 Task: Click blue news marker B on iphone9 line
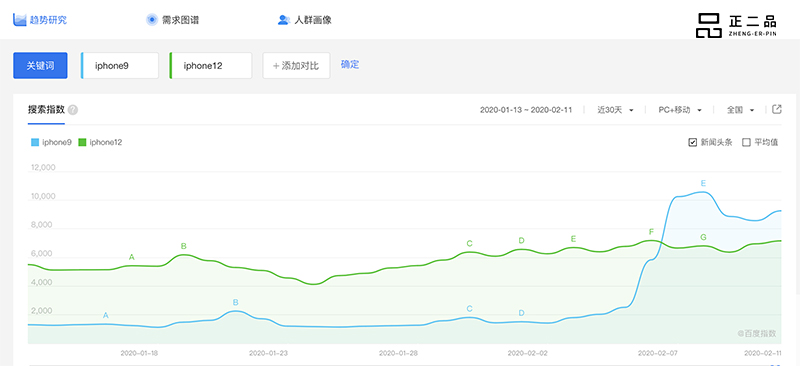(x=235, y=302)
